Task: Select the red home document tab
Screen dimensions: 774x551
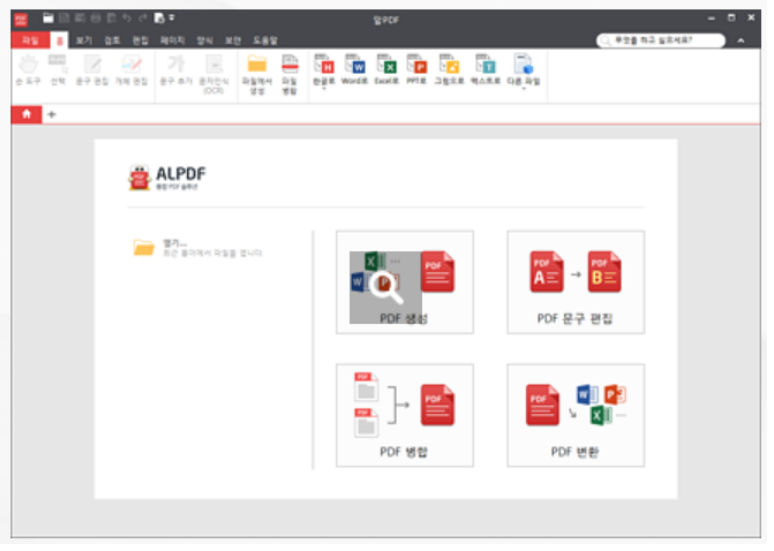Action: pyautogui.click(x=27, y=116)
